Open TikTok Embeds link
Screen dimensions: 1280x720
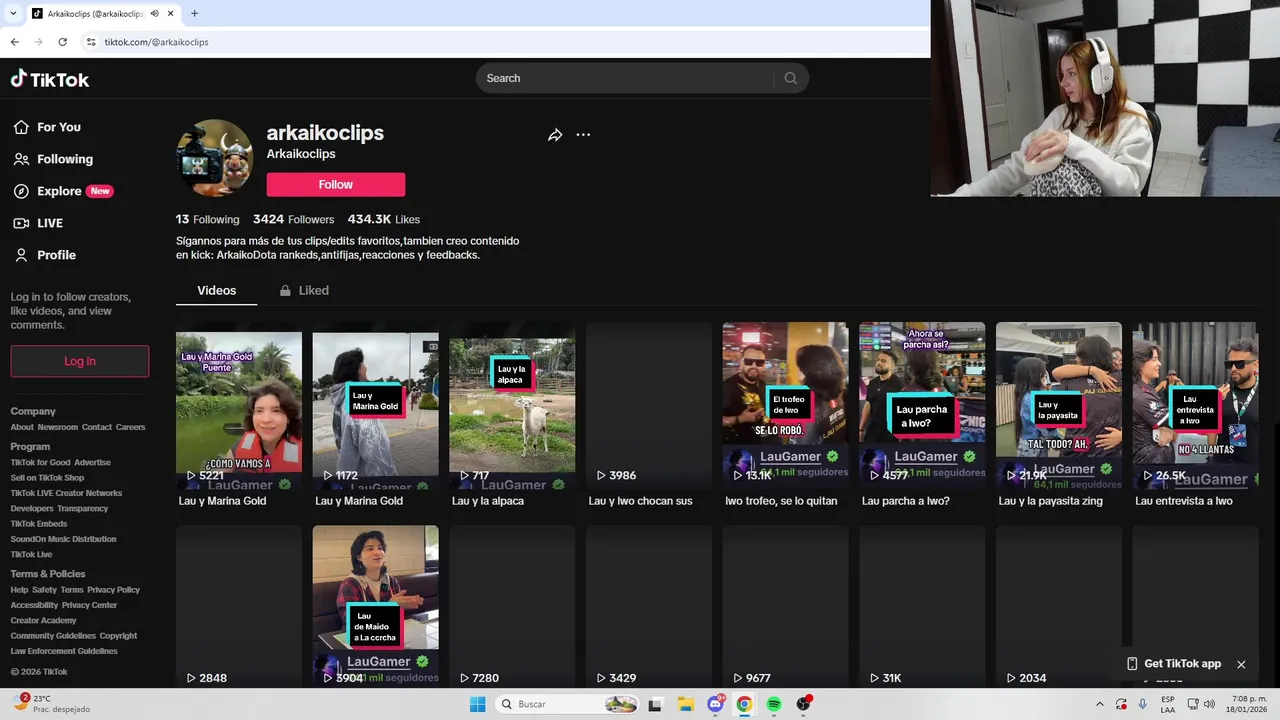[39, 523]
